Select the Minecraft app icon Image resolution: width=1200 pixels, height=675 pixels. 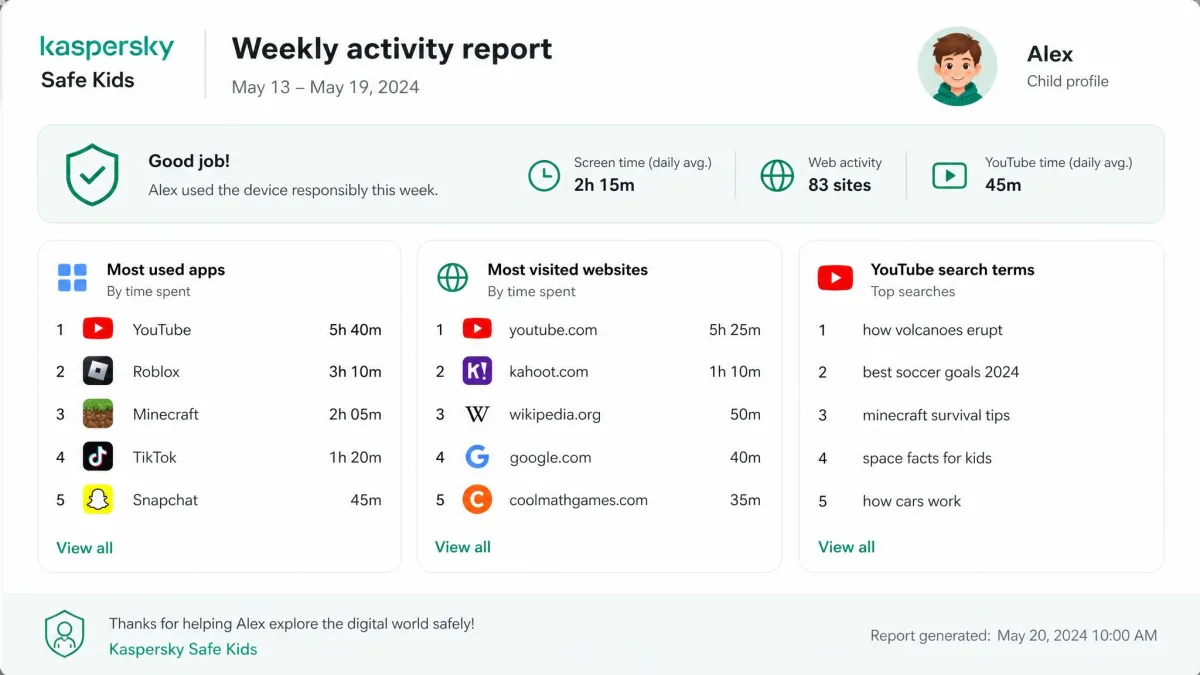coord(98,414)
